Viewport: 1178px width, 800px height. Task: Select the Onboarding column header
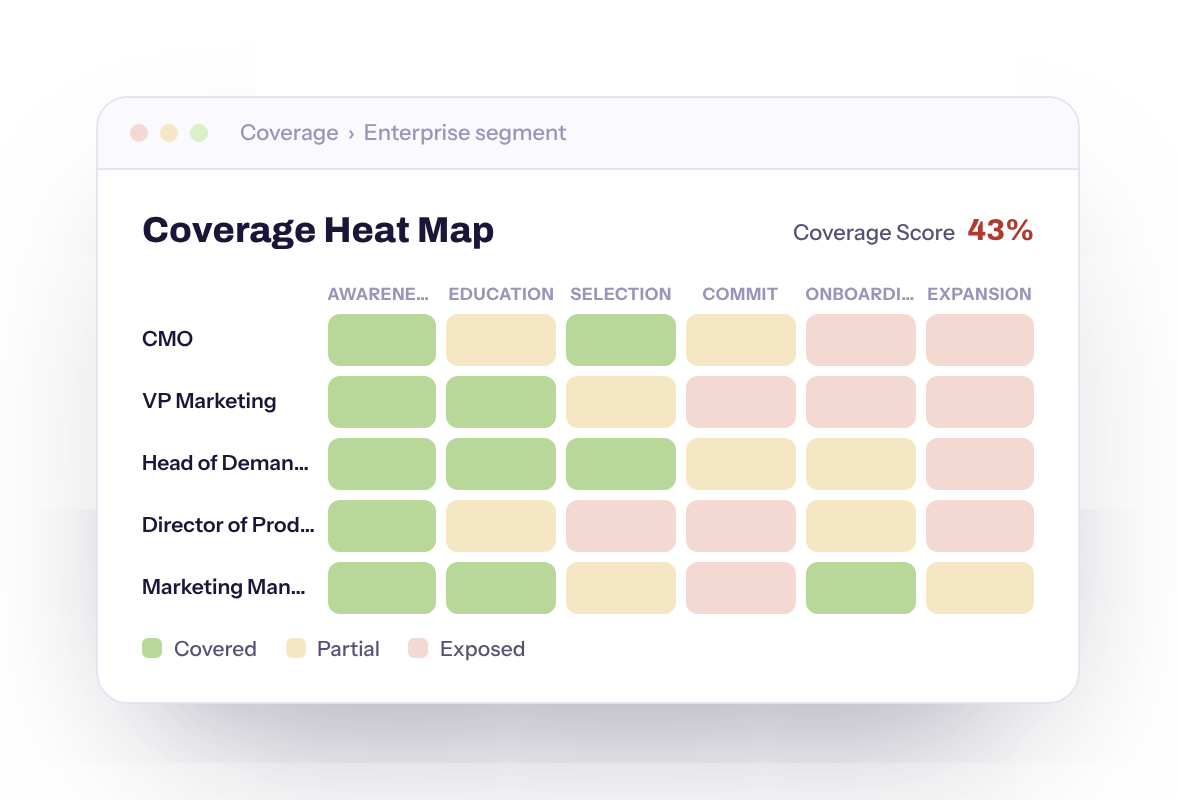(859, 294)
